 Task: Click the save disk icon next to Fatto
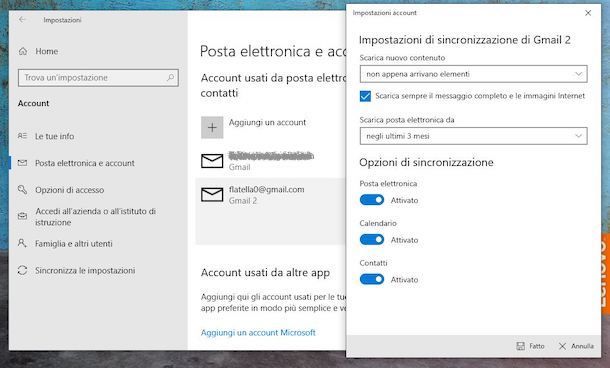tap(521, 346)
